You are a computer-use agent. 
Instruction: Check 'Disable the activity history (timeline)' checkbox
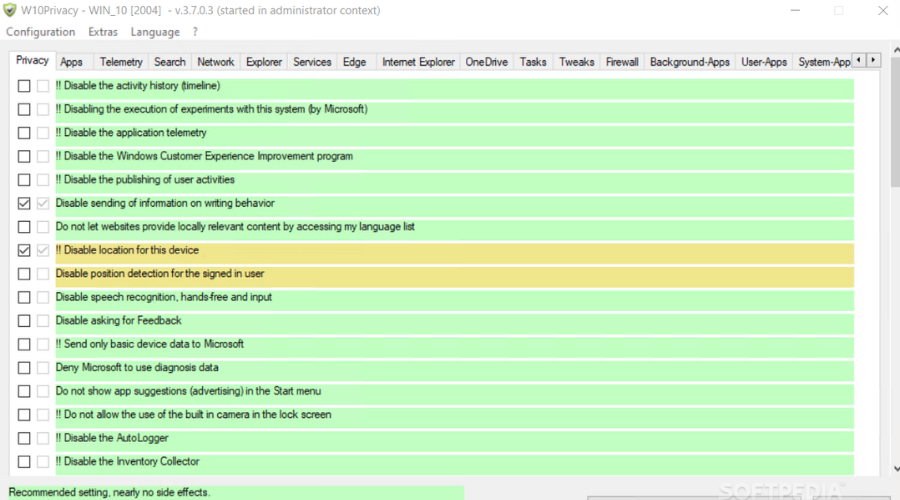point(24,86)
